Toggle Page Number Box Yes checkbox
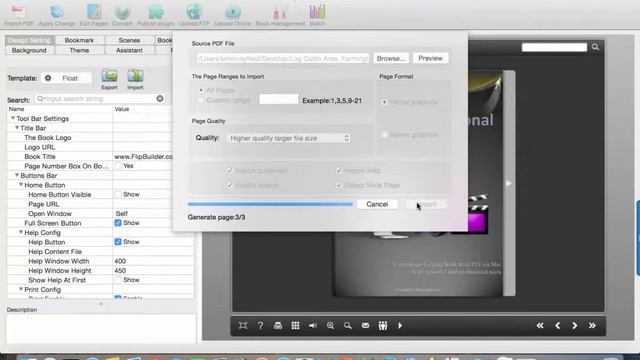 [118, 166]
